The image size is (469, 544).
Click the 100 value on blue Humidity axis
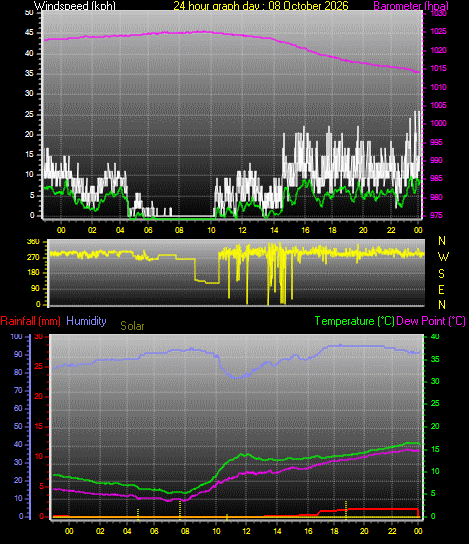coord(16,337)
